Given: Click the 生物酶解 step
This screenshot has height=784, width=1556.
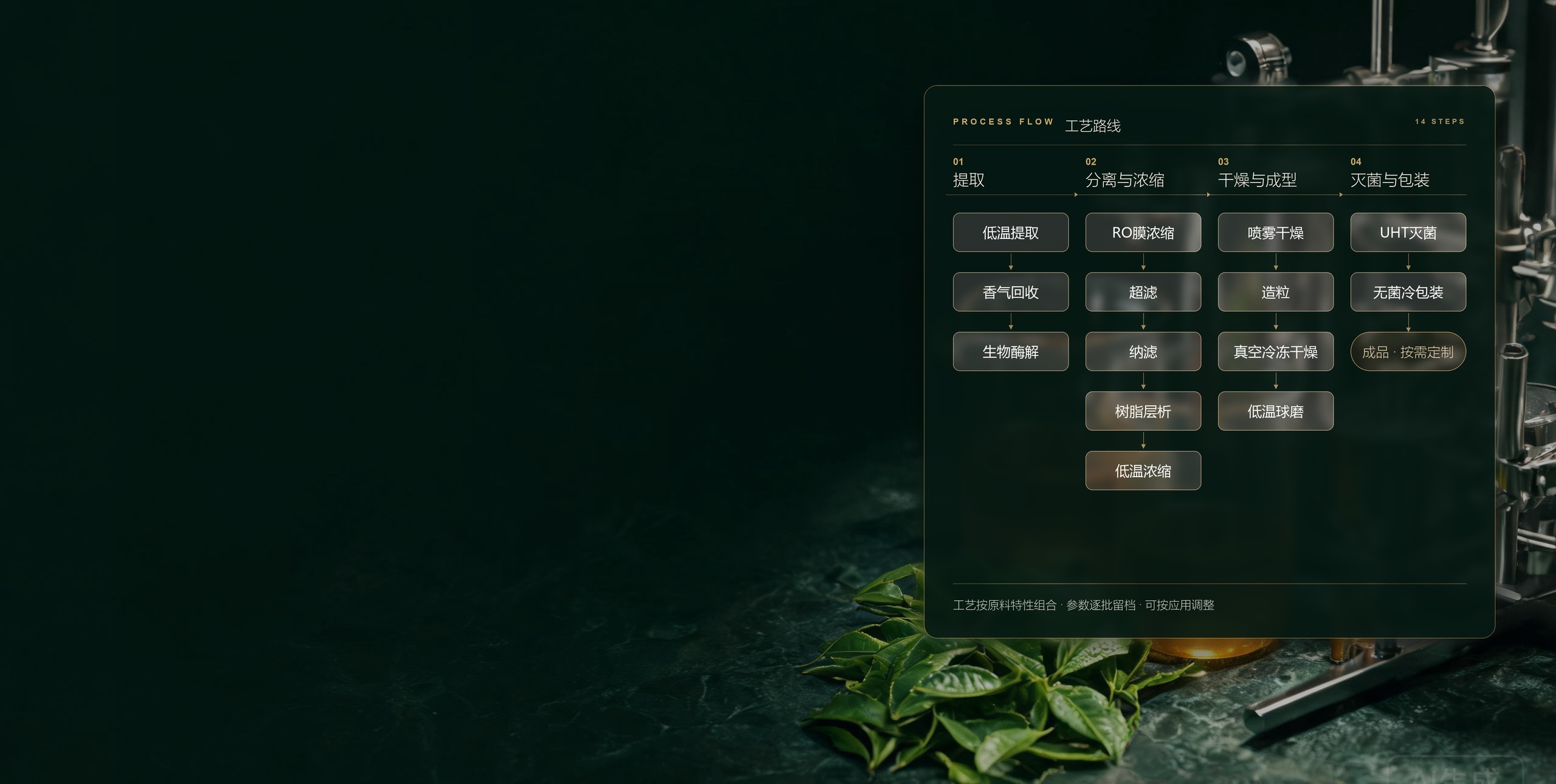Looking at the screenshot, I should tap(1010, 351).
